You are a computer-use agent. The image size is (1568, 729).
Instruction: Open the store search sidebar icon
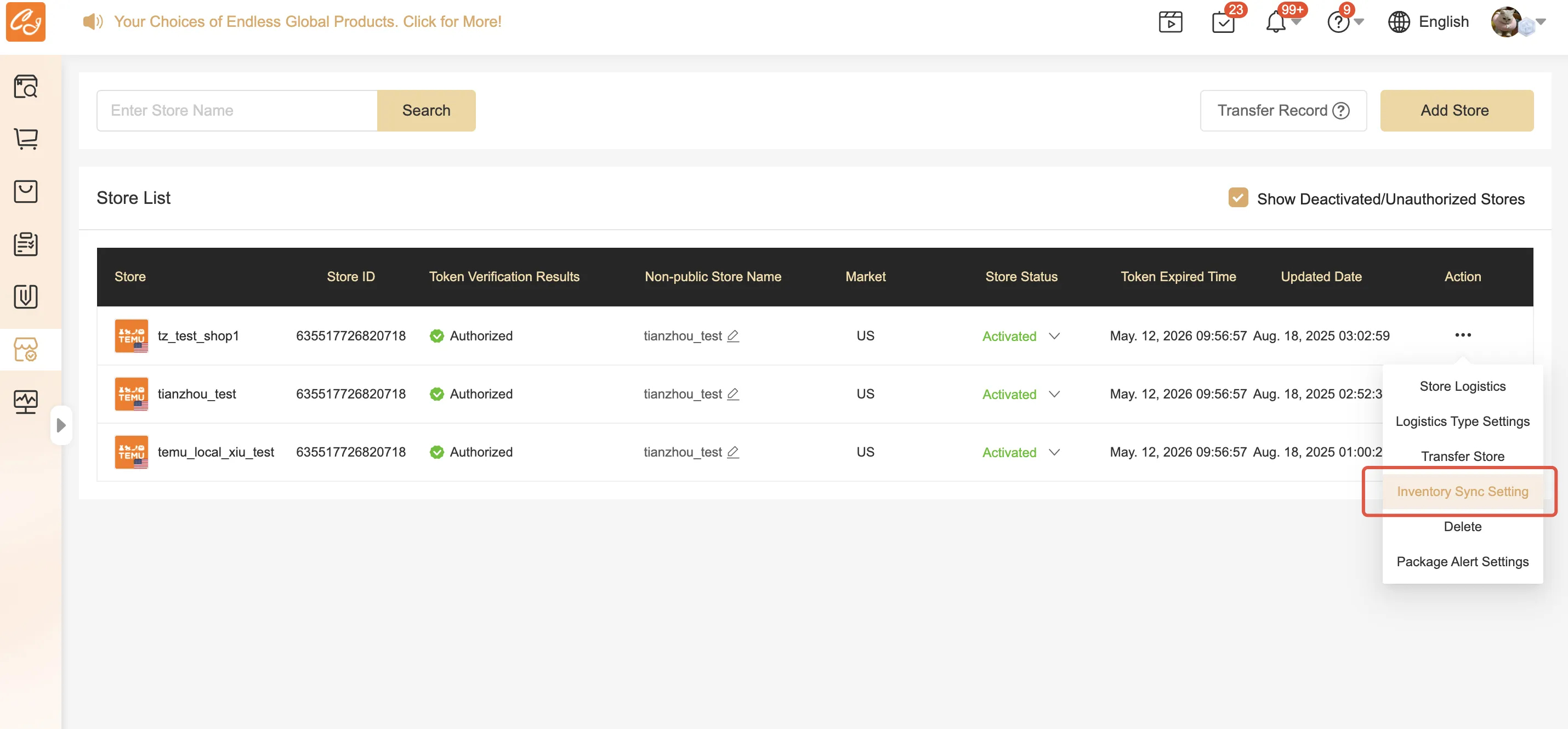pos(26,87)
